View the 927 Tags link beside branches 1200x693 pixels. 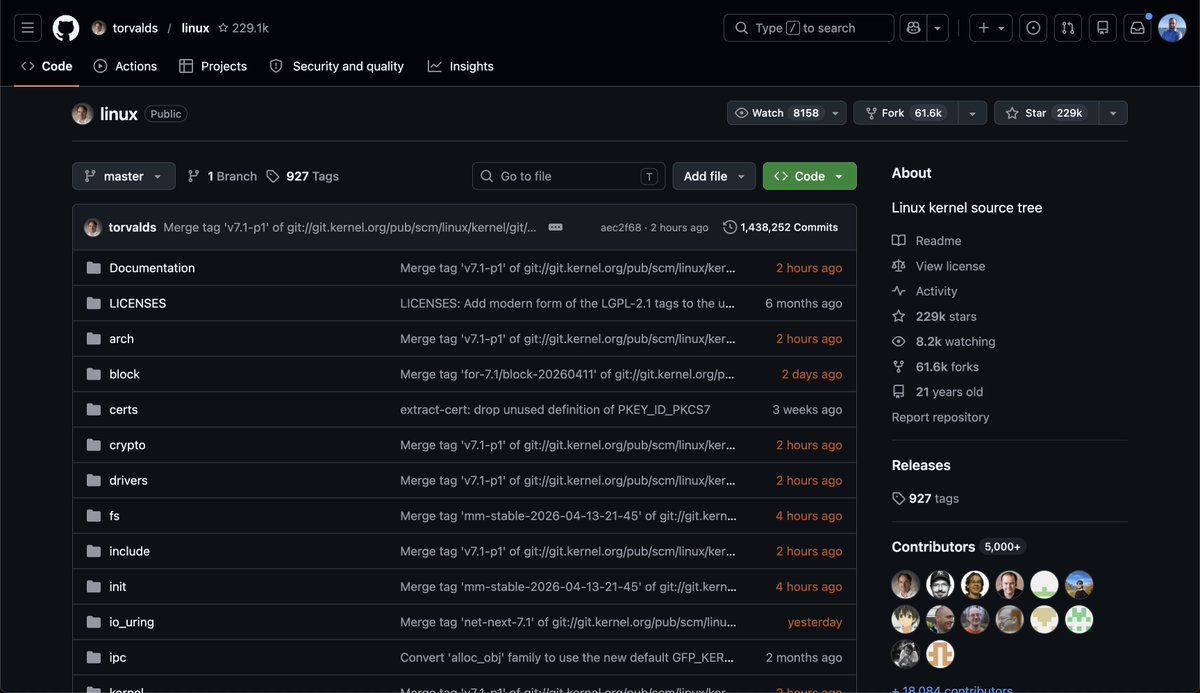[303, 176]
